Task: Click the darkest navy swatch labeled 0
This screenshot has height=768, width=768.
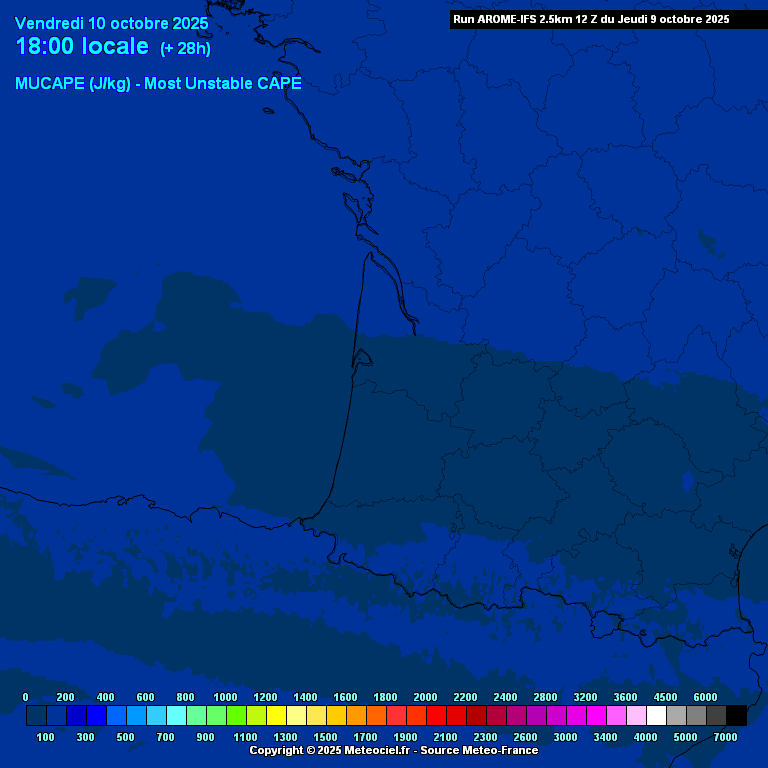Action: pyautogui.click(x=36, y=715)
